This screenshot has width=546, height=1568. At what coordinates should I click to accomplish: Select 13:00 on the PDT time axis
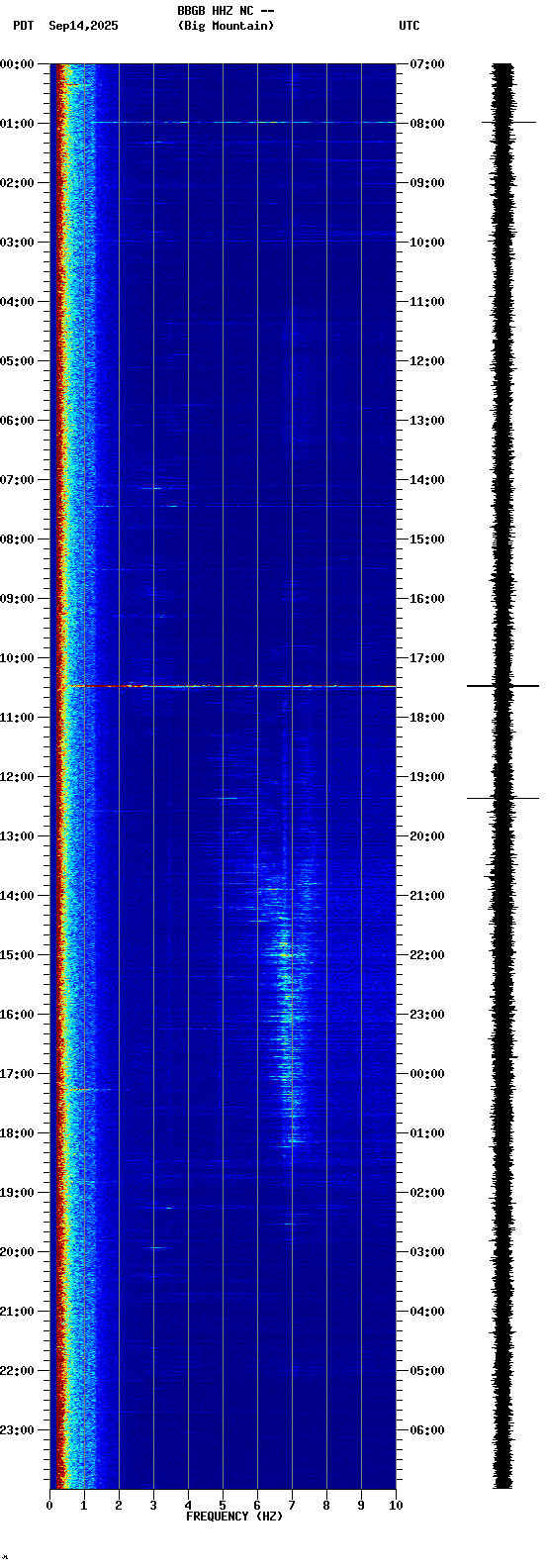(17, 836)
